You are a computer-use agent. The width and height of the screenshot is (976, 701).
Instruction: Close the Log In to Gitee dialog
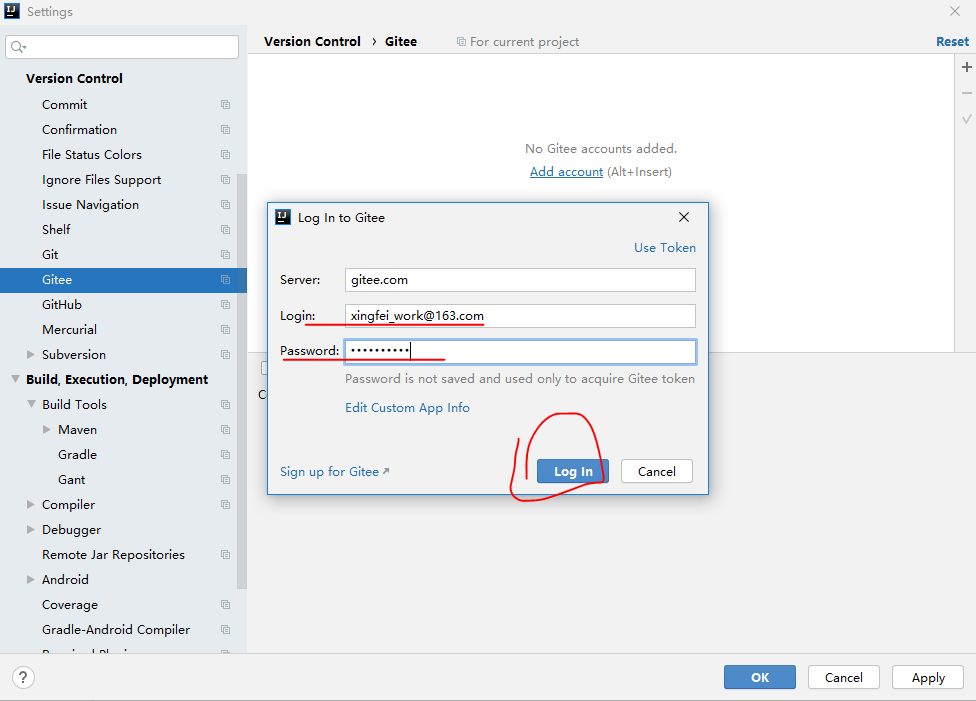tap(683, 217)
